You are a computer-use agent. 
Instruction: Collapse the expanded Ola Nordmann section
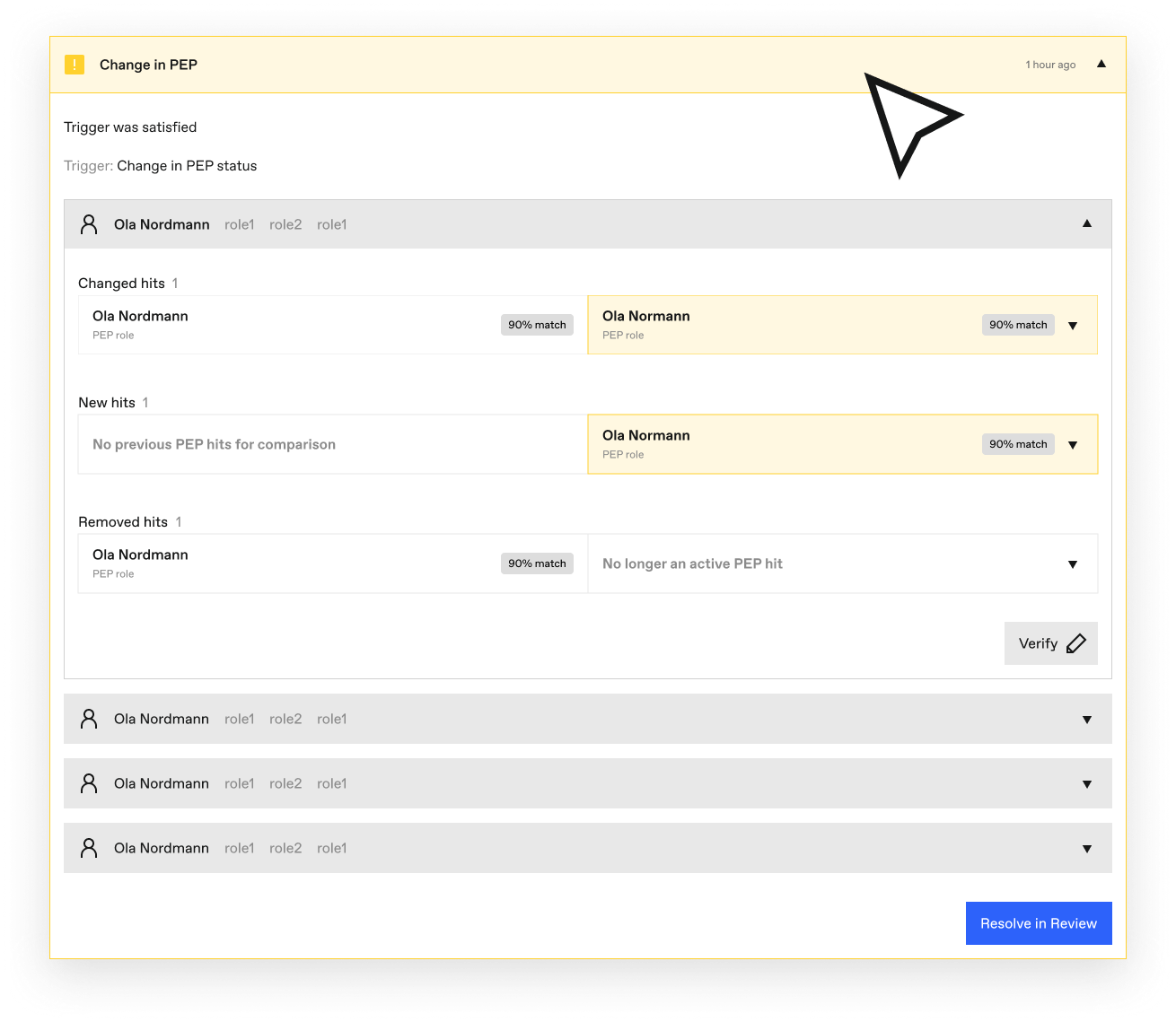click(1087, 223)
